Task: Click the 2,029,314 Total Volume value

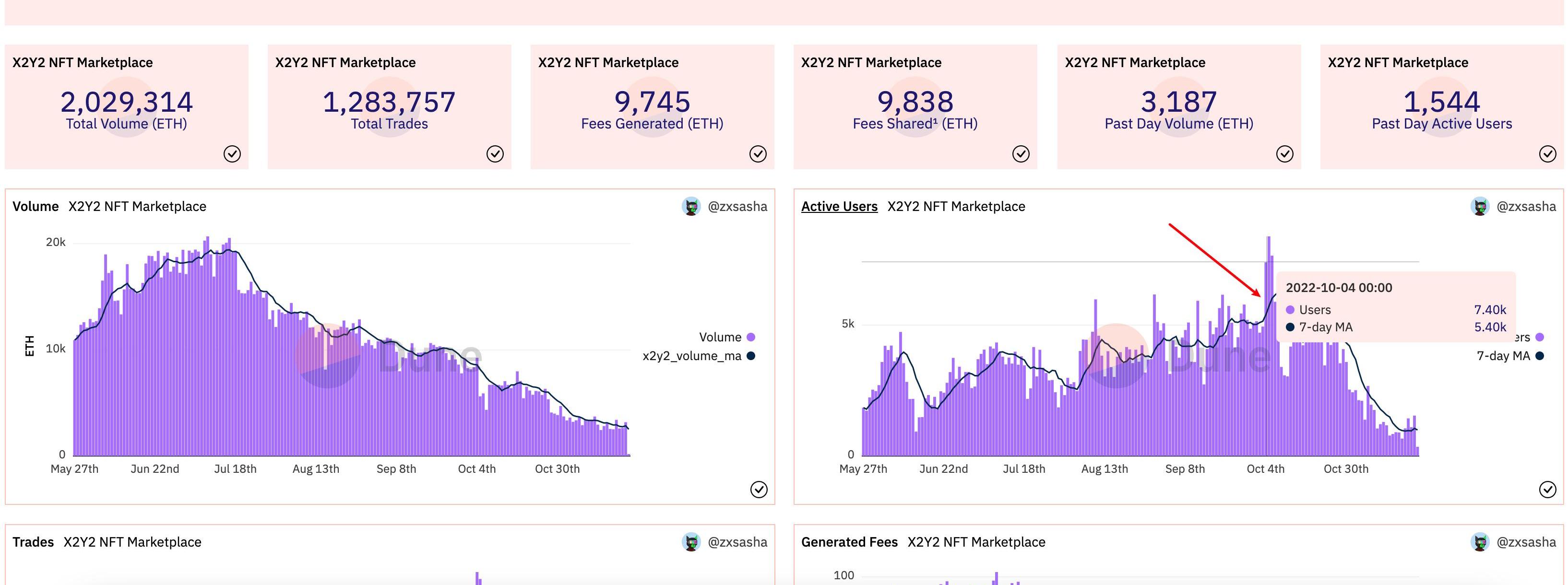Action: (127, 102)
